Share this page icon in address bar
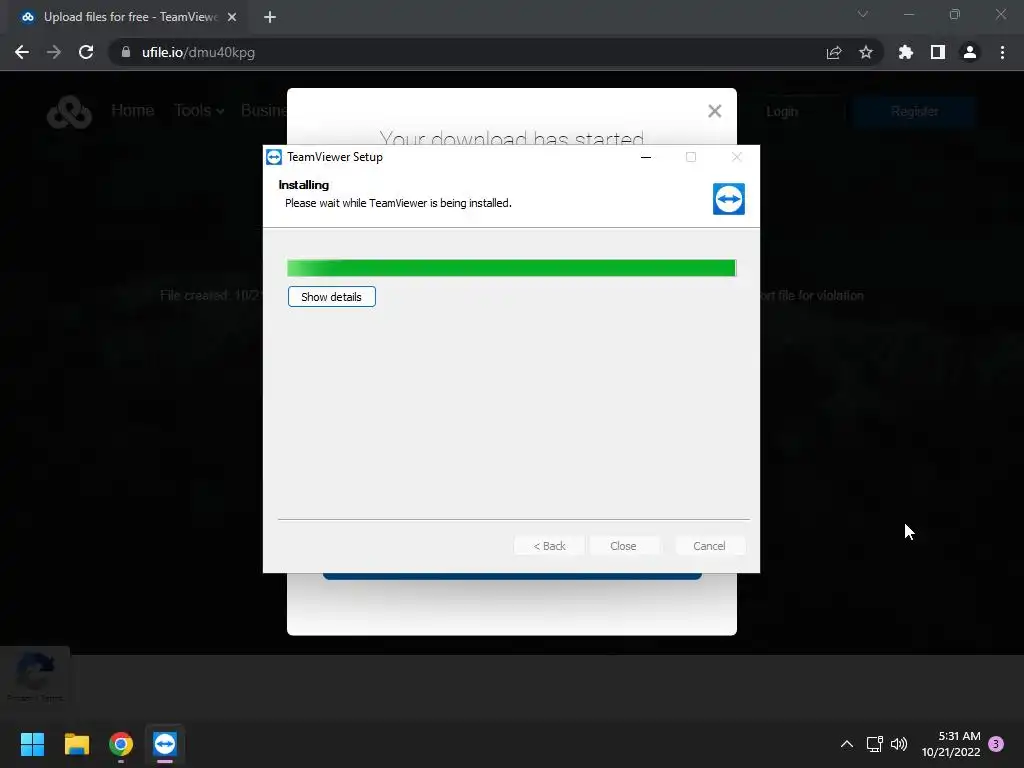1024x768 pixels. coord(833,52)
